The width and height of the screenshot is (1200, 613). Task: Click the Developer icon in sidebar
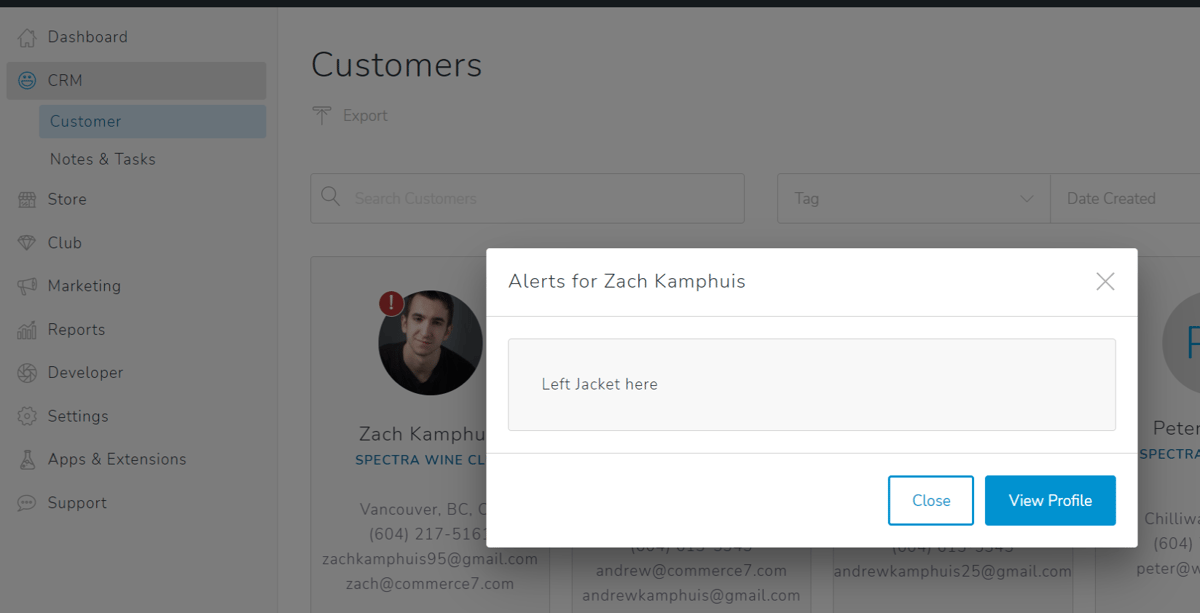[x=27, y=373]
